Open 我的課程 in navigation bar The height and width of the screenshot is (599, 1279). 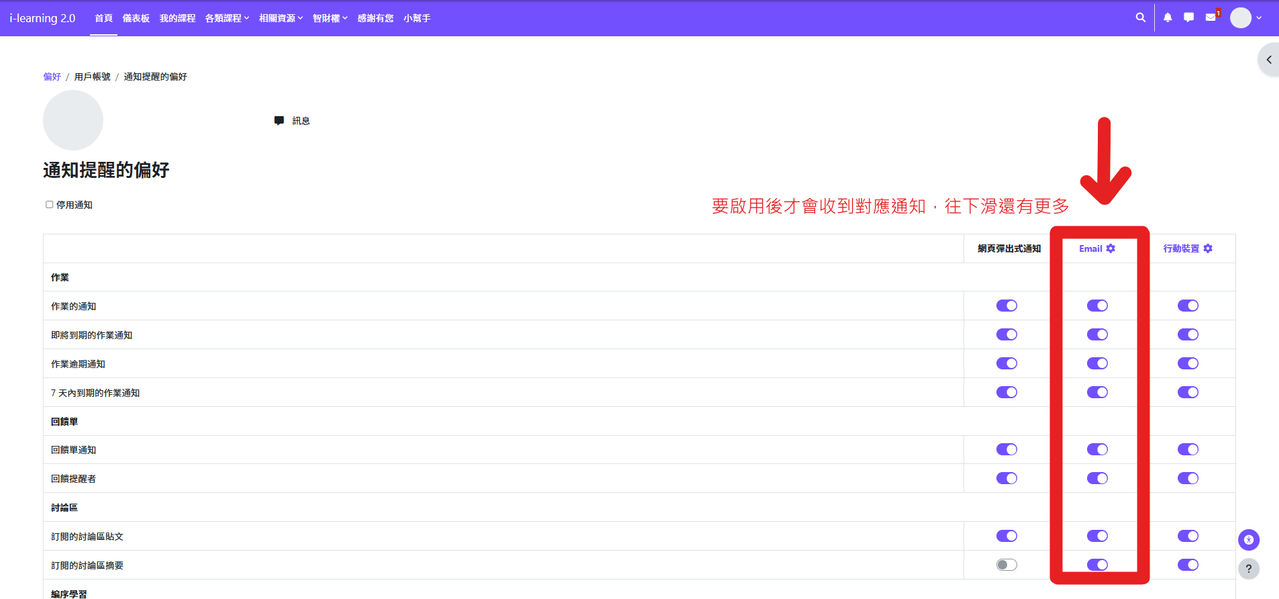pyautogui.click(x=178, y=18)
